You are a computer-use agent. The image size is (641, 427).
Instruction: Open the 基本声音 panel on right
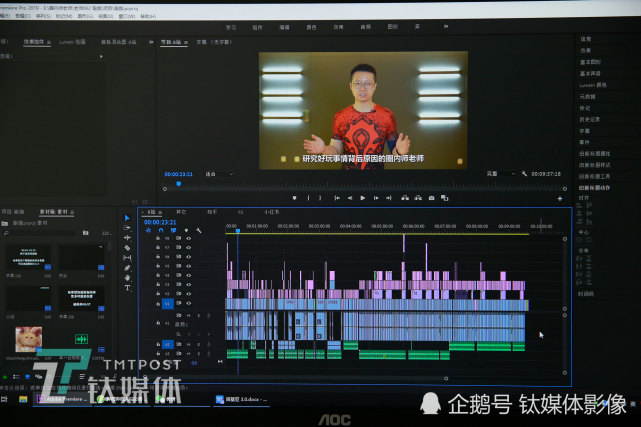pos(590,74)
